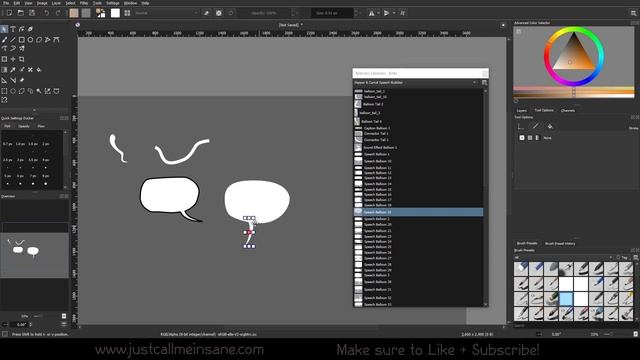640x360 pixels.
Task: Open the blending mode dropdown
Action: 166,13
